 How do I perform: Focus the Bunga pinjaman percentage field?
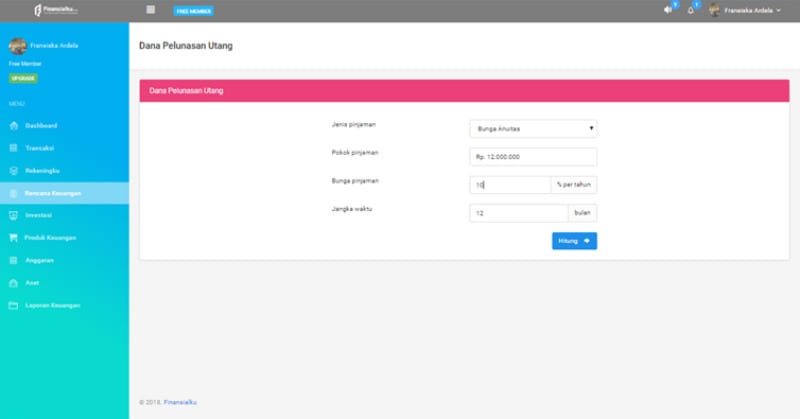509,185
